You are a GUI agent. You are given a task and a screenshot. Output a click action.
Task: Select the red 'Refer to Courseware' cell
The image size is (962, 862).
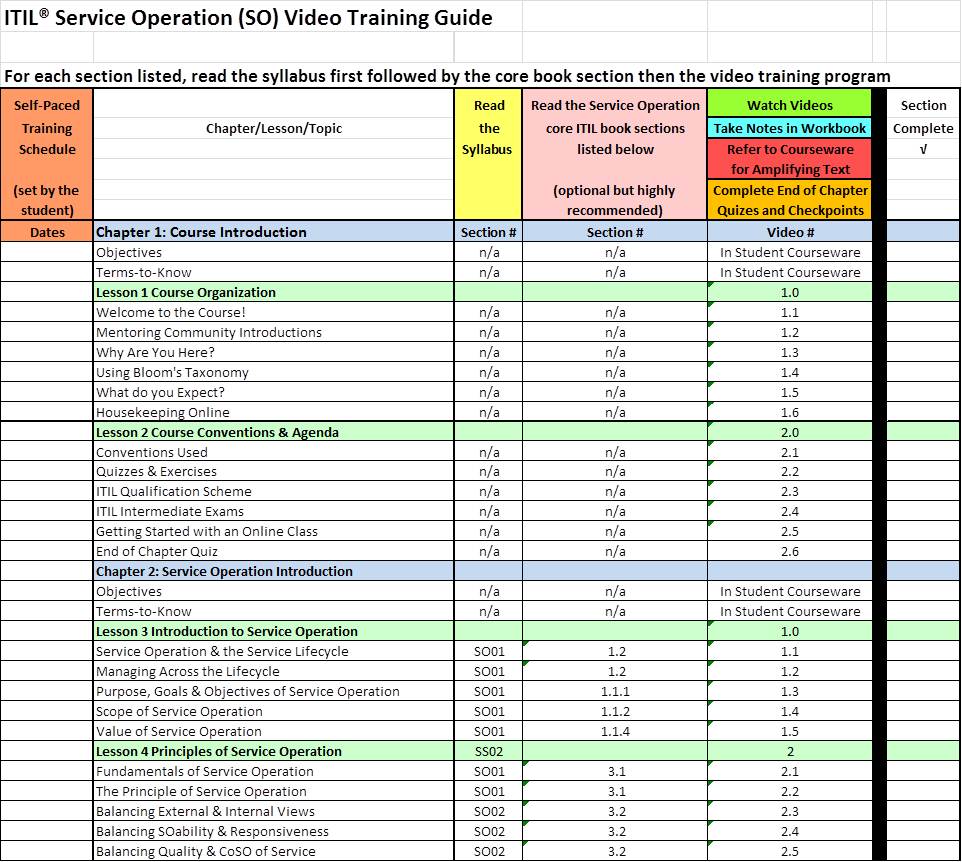(x=789, y=159)
